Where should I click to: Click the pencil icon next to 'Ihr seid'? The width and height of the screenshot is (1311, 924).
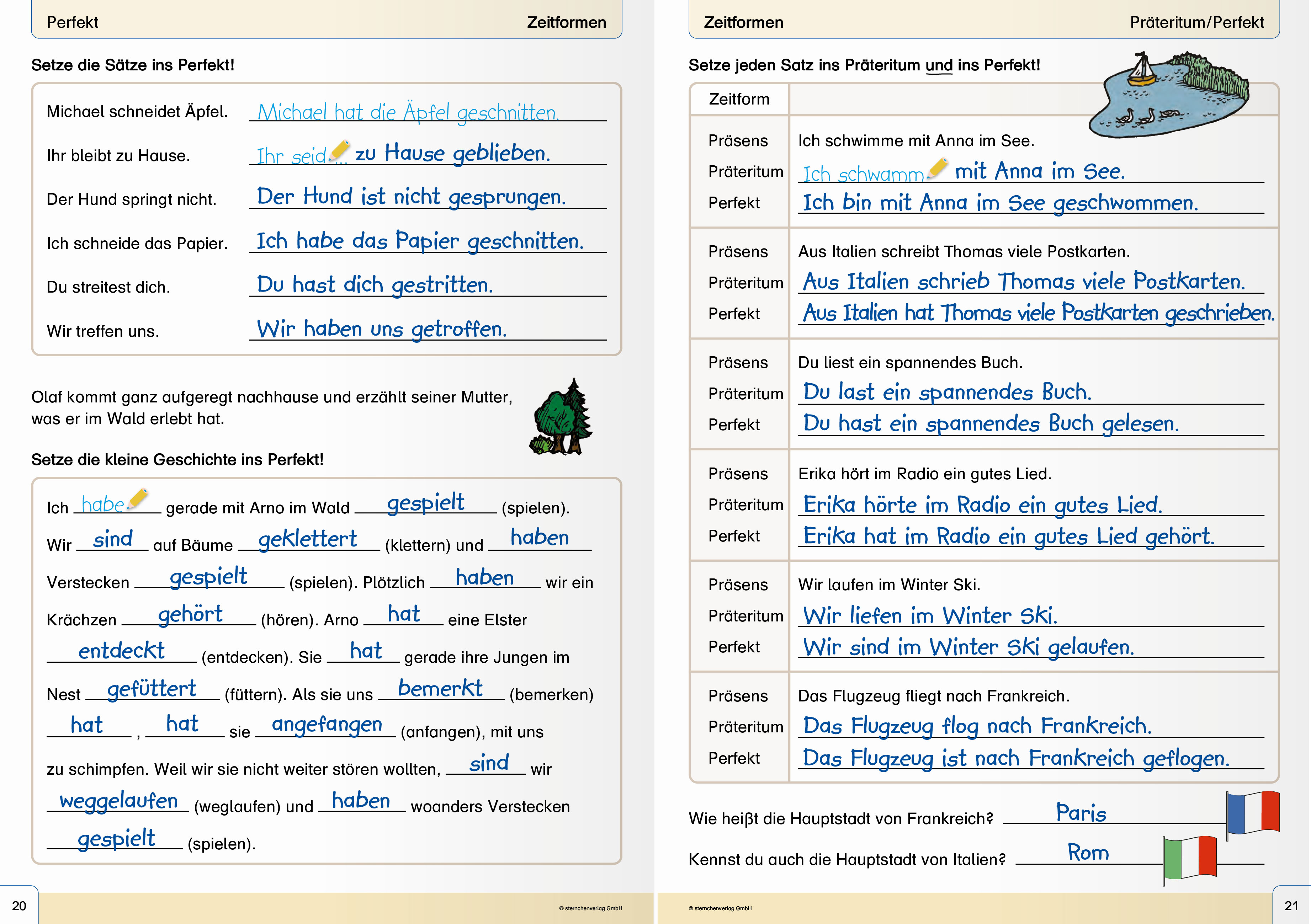340,151
